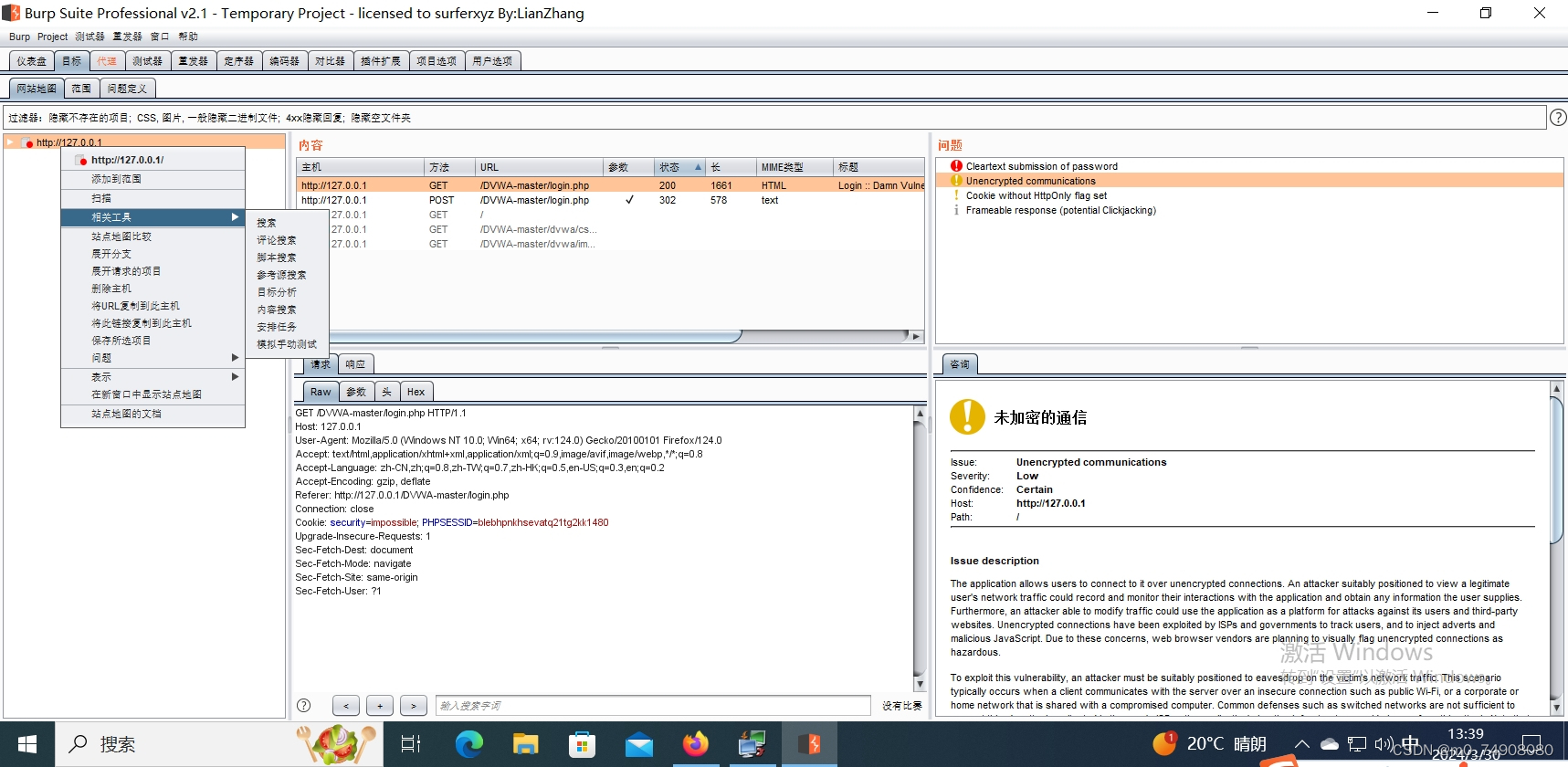
Task: Open File Explorer from the taskbar
Action: pos(526,744)
